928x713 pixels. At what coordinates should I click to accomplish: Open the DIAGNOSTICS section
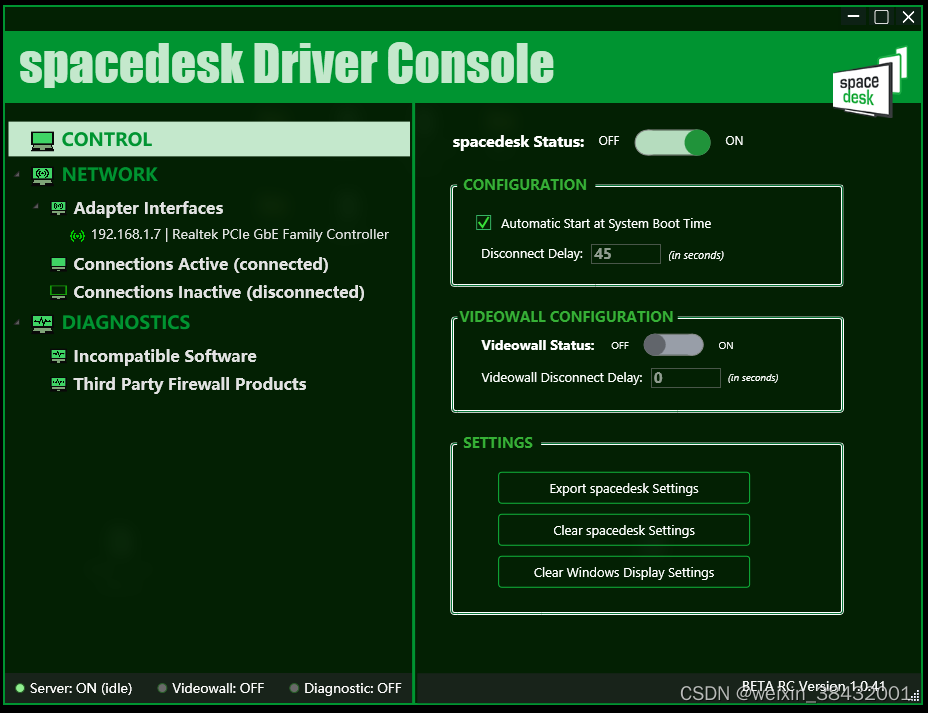(125, 322)
